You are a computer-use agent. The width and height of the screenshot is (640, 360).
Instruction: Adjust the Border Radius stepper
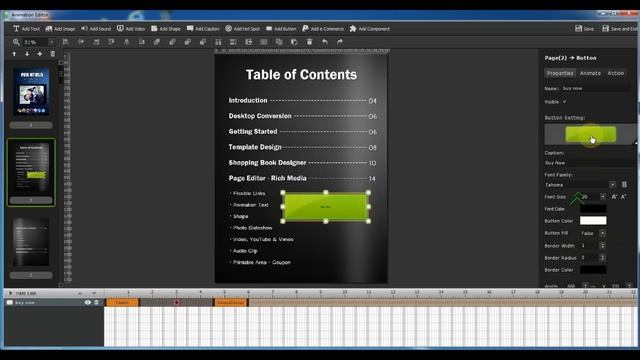point(602,258)
